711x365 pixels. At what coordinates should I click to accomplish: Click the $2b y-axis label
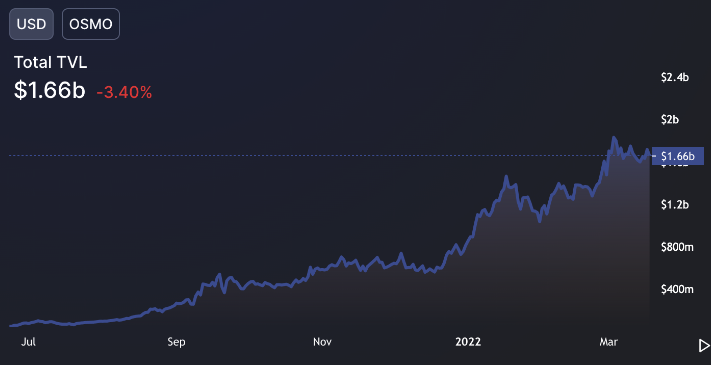coord(670,120)
